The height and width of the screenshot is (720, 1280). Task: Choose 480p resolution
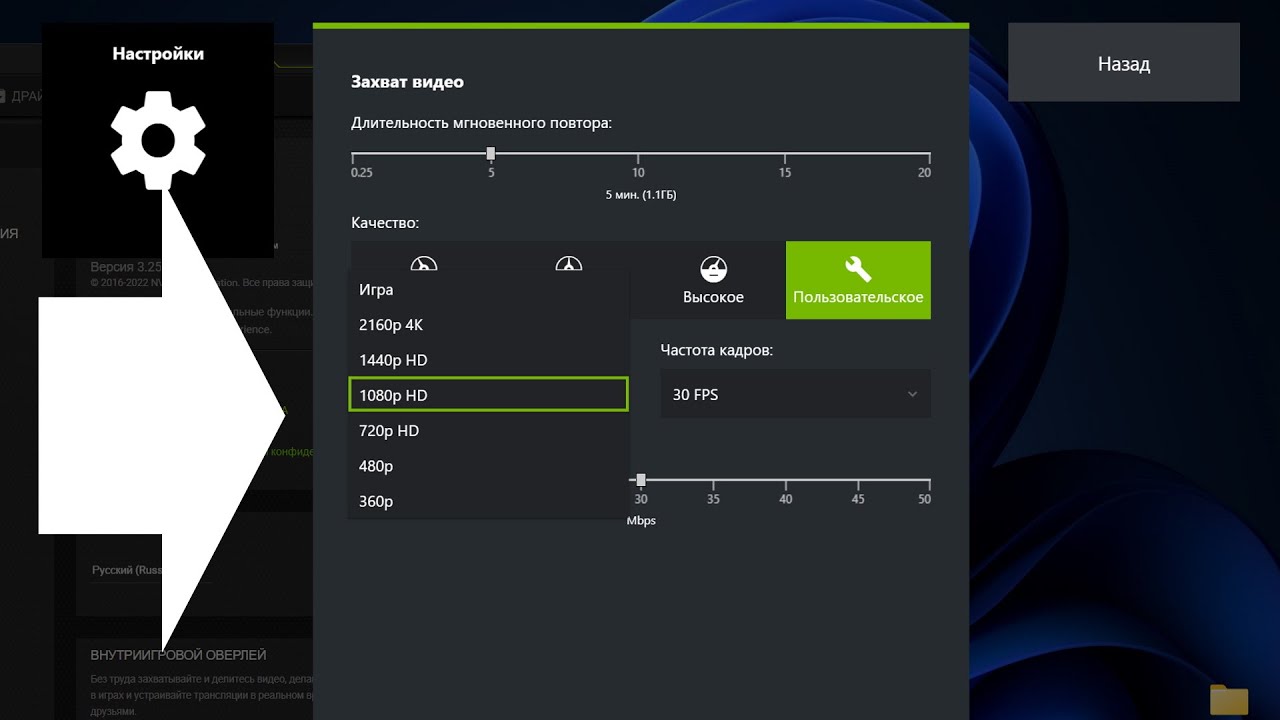click(488, 466)
